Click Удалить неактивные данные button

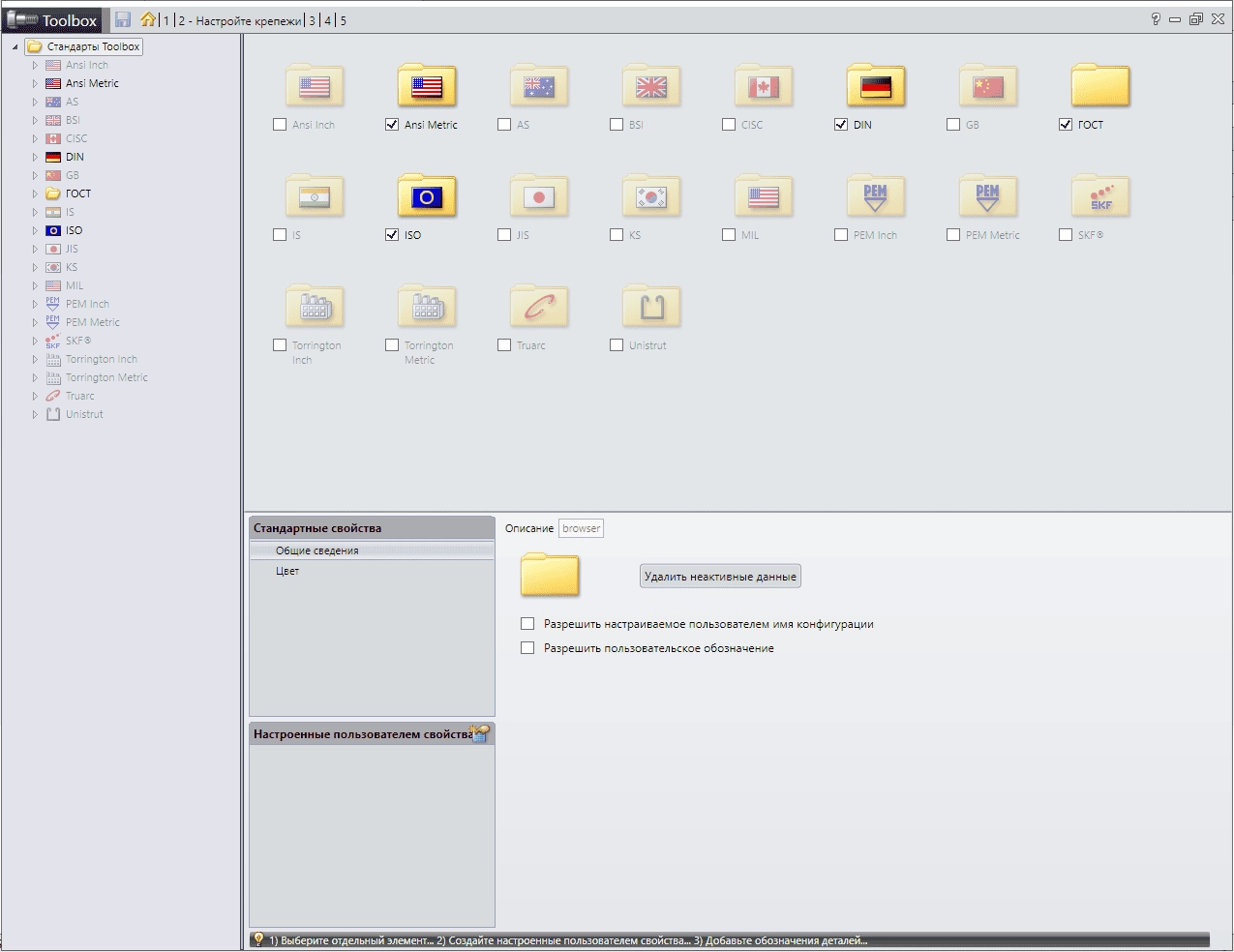(x=720, y=577)
